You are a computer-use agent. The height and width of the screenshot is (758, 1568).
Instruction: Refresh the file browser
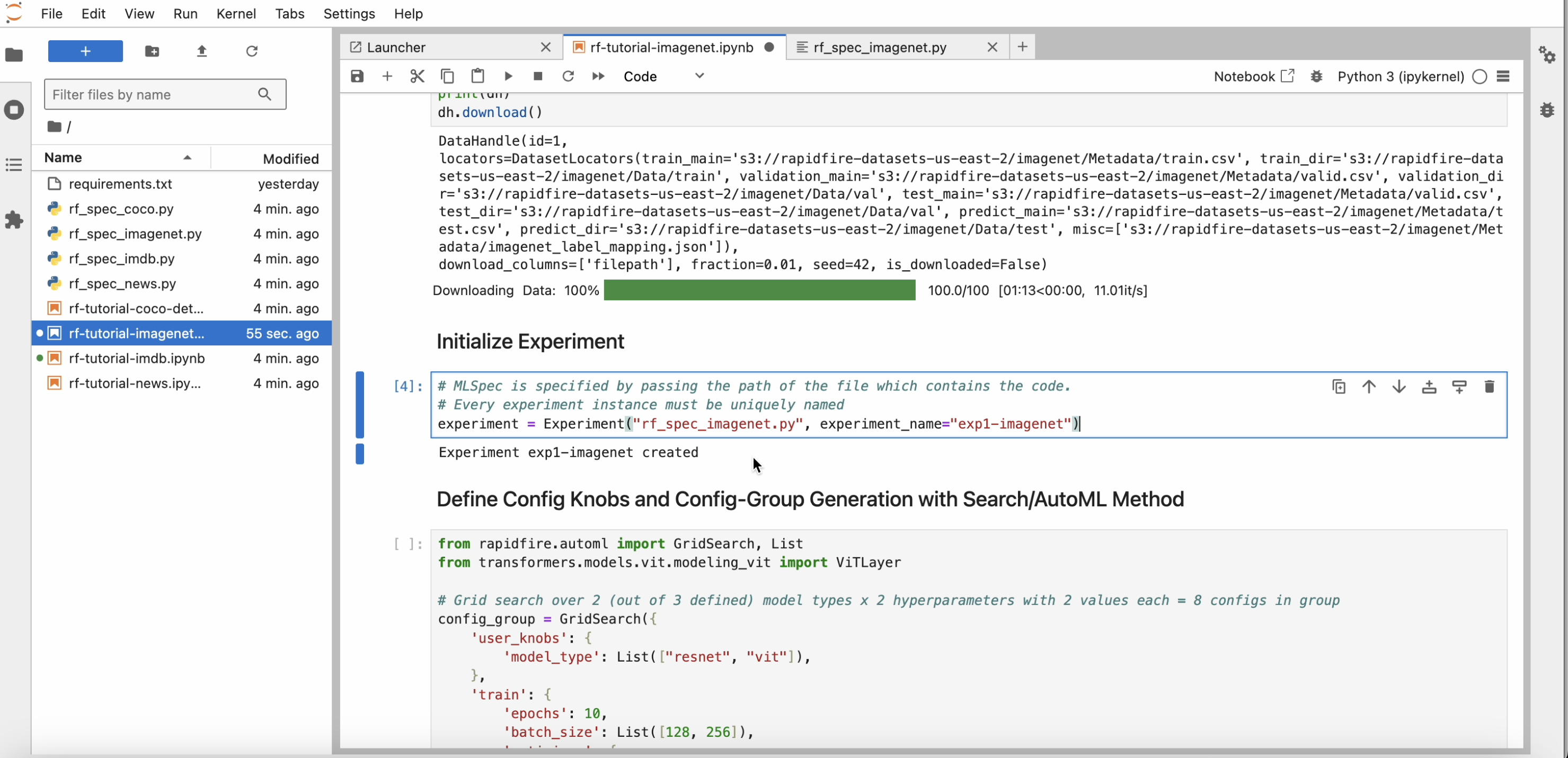[x=252, y=51]
